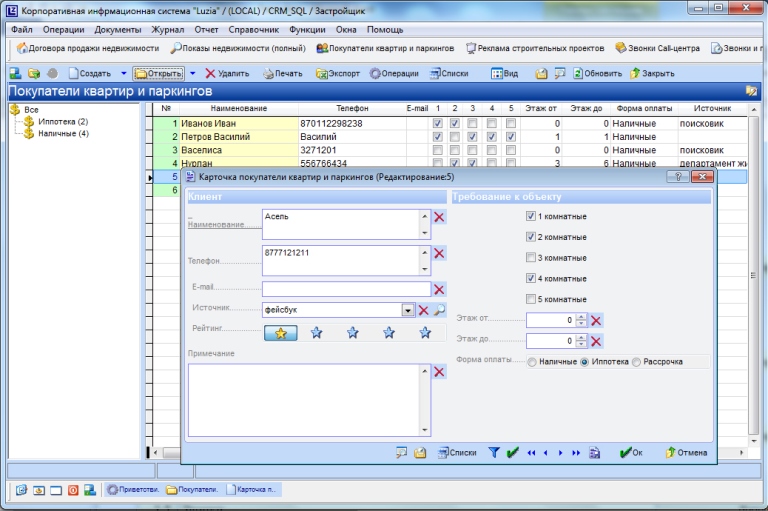Increase the Этаж от spinner value
768x511 pixels.
point(581,318)
